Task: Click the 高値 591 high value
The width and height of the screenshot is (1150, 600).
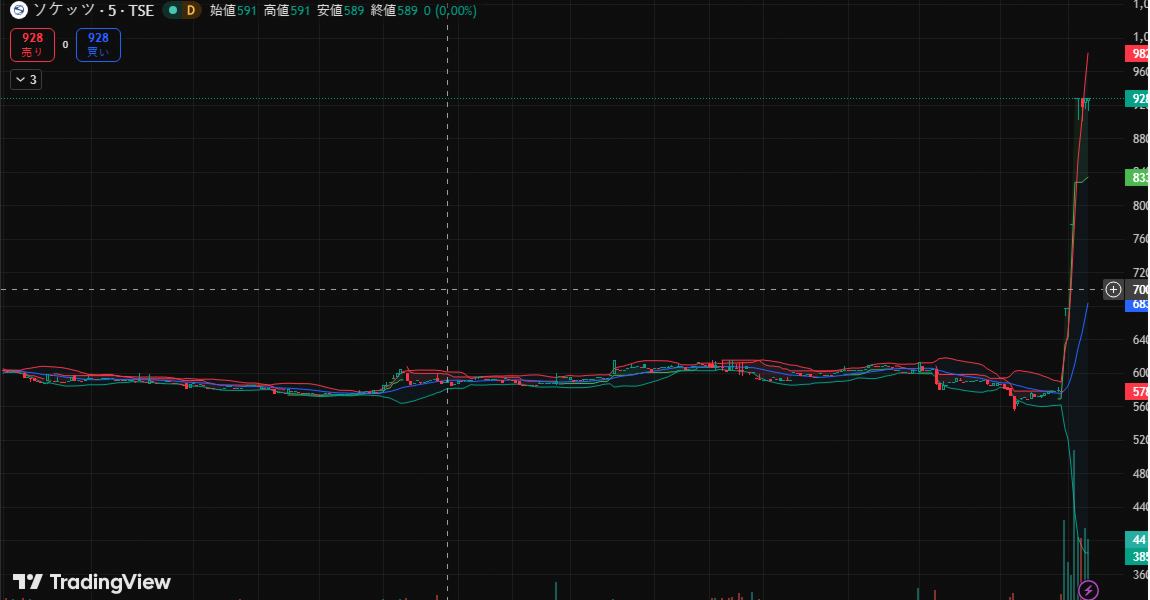Action: tap(287, 10)
